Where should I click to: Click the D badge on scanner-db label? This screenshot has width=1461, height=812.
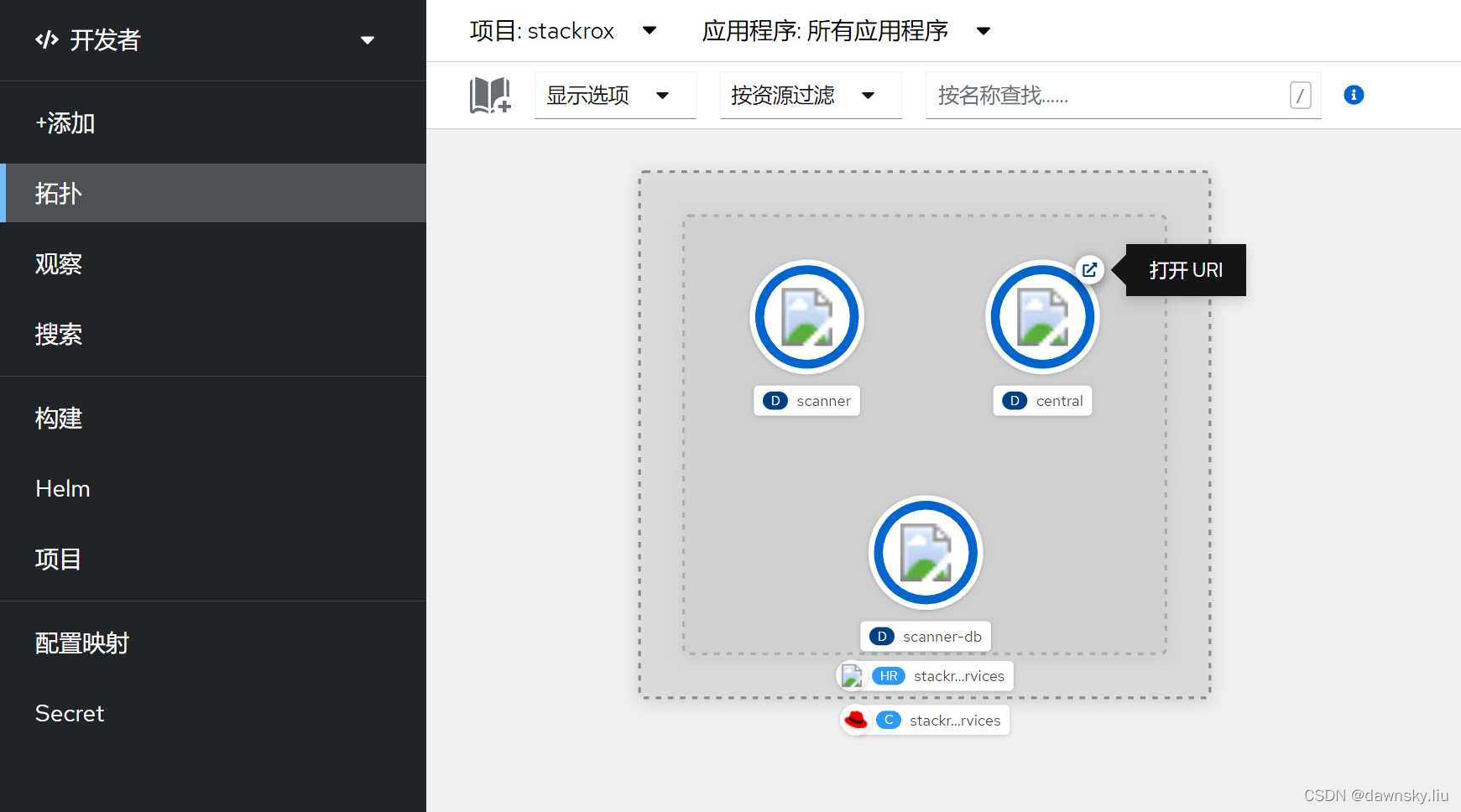(x=882, y=637)
